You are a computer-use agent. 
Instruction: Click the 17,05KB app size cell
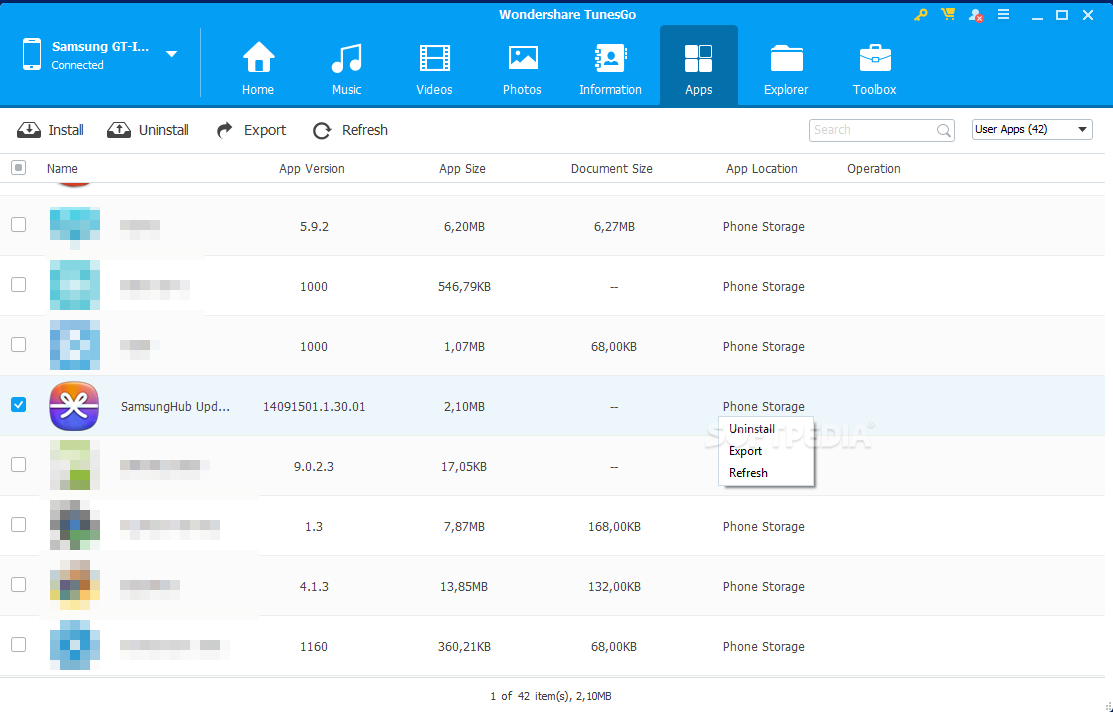coord(464,467)
